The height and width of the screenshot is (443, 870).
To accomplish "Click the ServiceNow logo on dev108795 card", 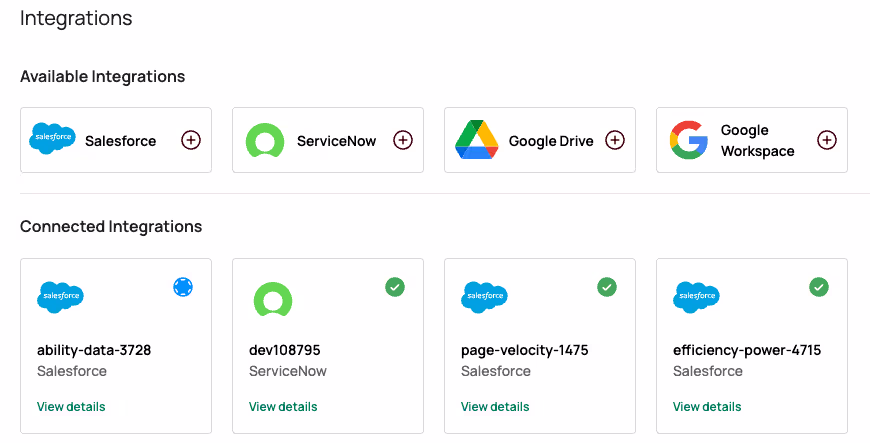I will click(x=273, y=299).
